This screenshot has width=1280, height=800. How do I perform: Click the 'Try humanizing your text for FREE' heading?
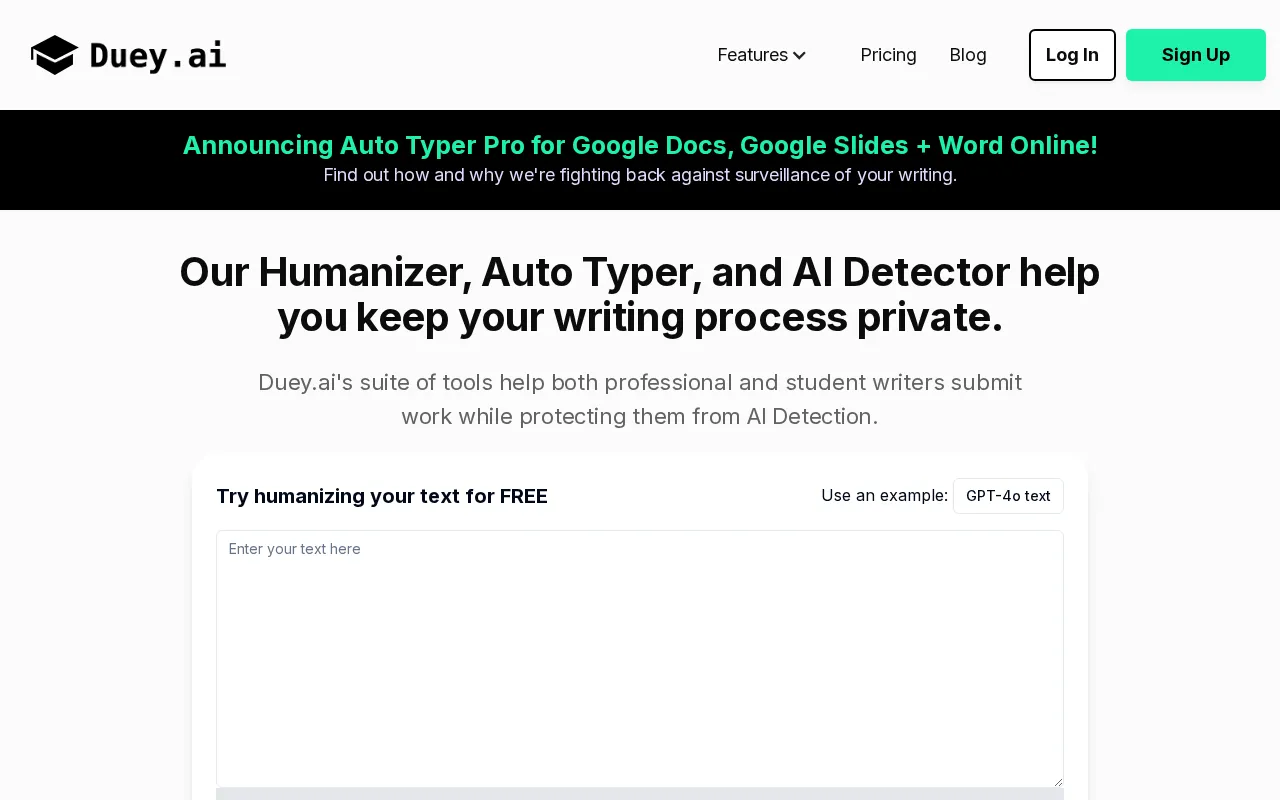pos(382,496)
